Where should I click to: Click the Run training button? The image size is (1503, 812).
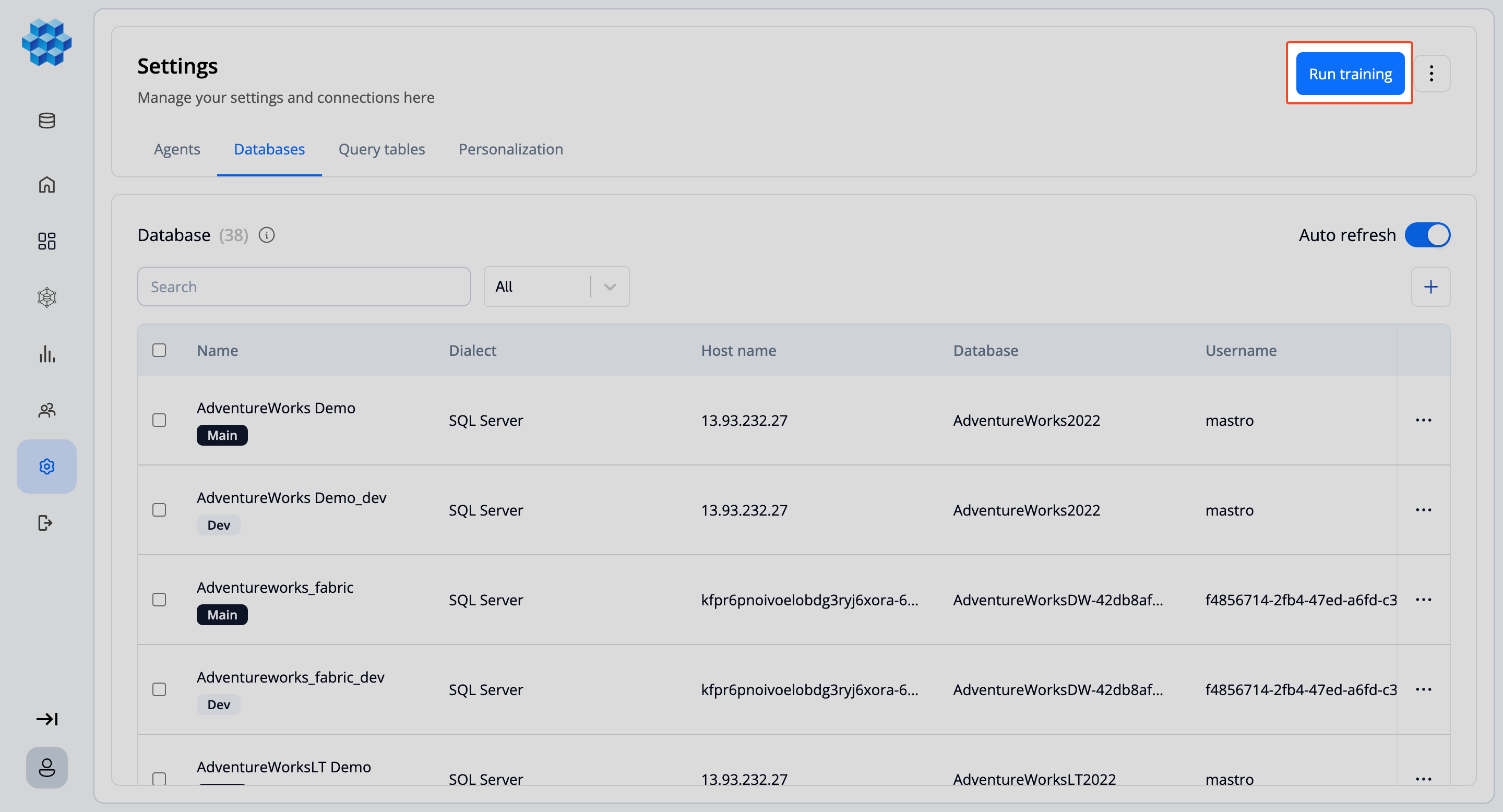tap(1350, 74)
